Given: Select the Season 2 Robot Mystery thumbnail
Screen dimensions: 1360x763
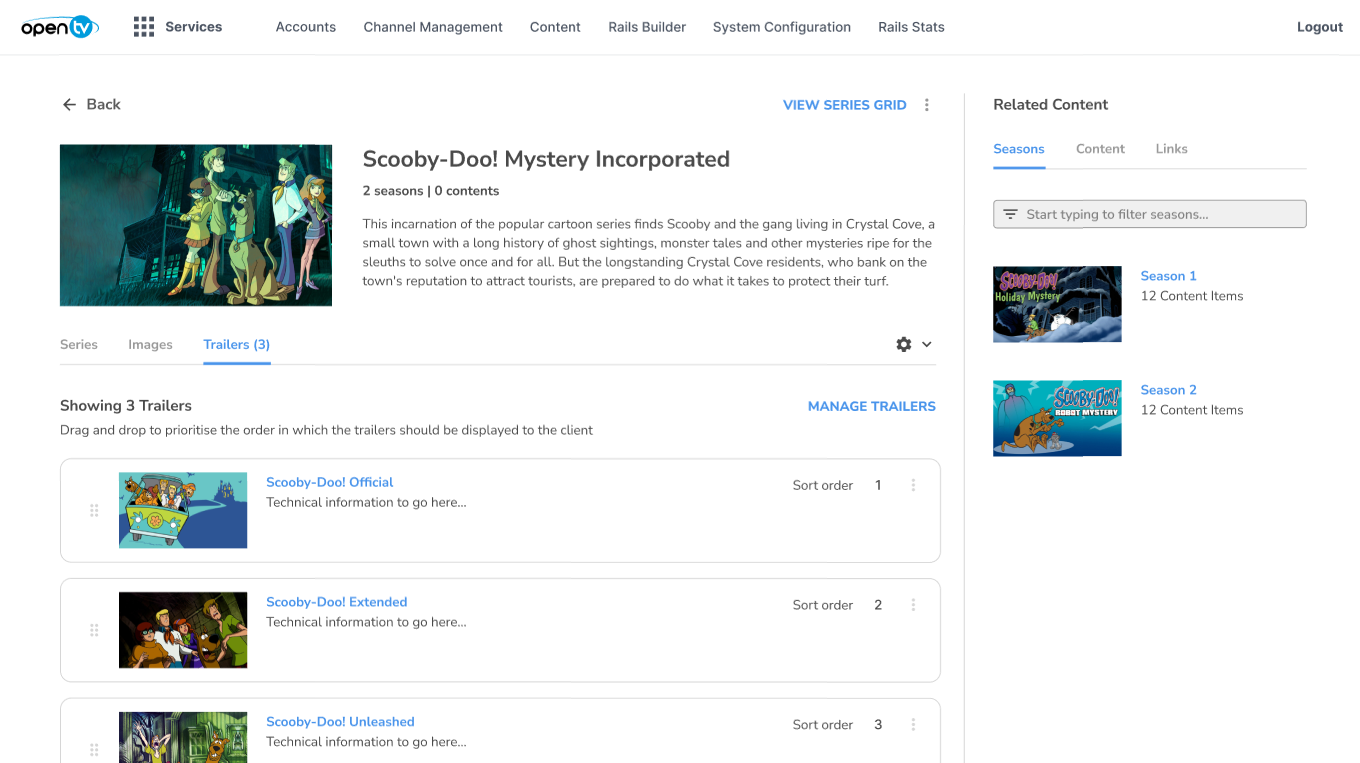Looking at the screenshot, I should (1057, 418).
